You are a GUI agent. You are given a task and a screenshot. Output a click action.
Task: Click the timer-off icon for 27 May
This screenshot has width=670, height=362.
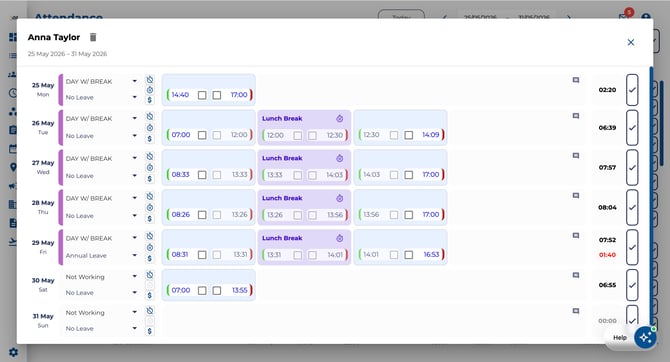click(150, 156)
